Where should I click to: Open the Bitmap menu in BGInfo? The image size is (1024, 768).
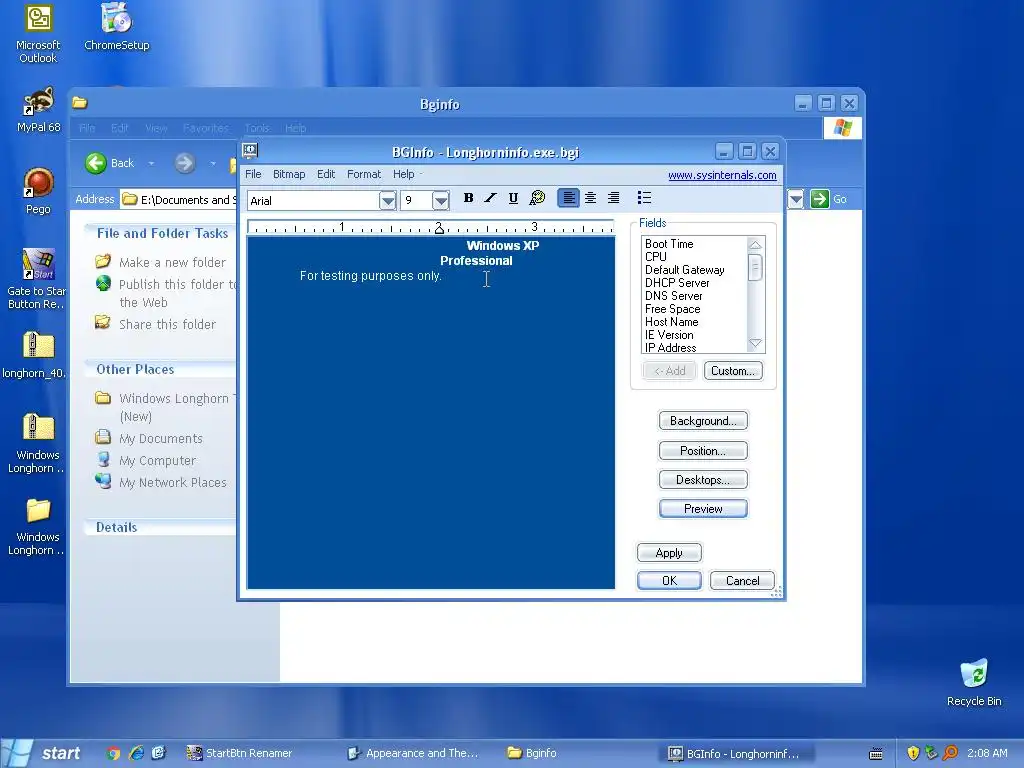[x=289, y=174]
